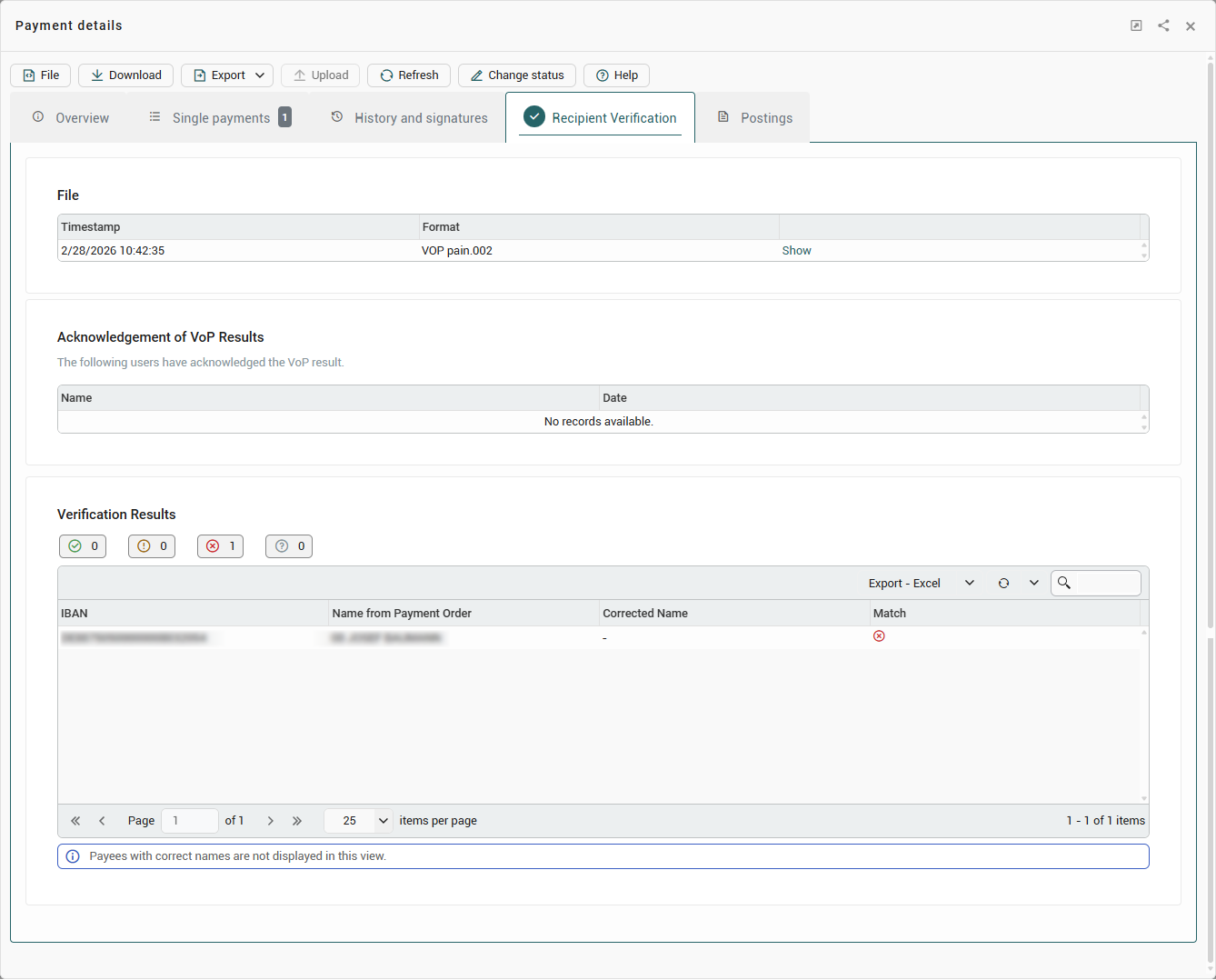1216x980 pixels.
Task: Click the dialog's vertical scrollbar
Action: 1211,345
